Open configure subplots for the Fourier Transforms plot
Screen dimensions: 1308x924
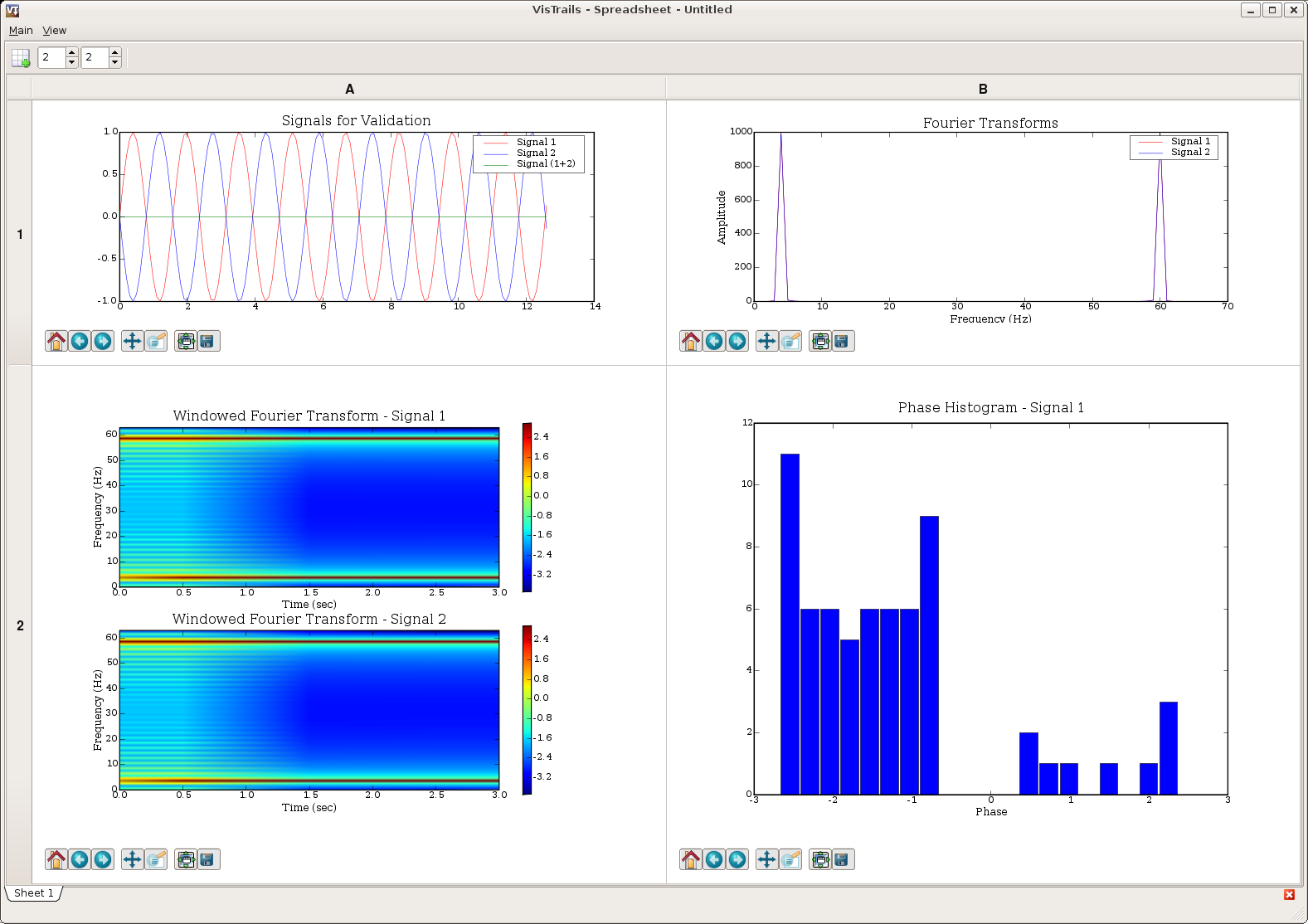click(820, 341)
